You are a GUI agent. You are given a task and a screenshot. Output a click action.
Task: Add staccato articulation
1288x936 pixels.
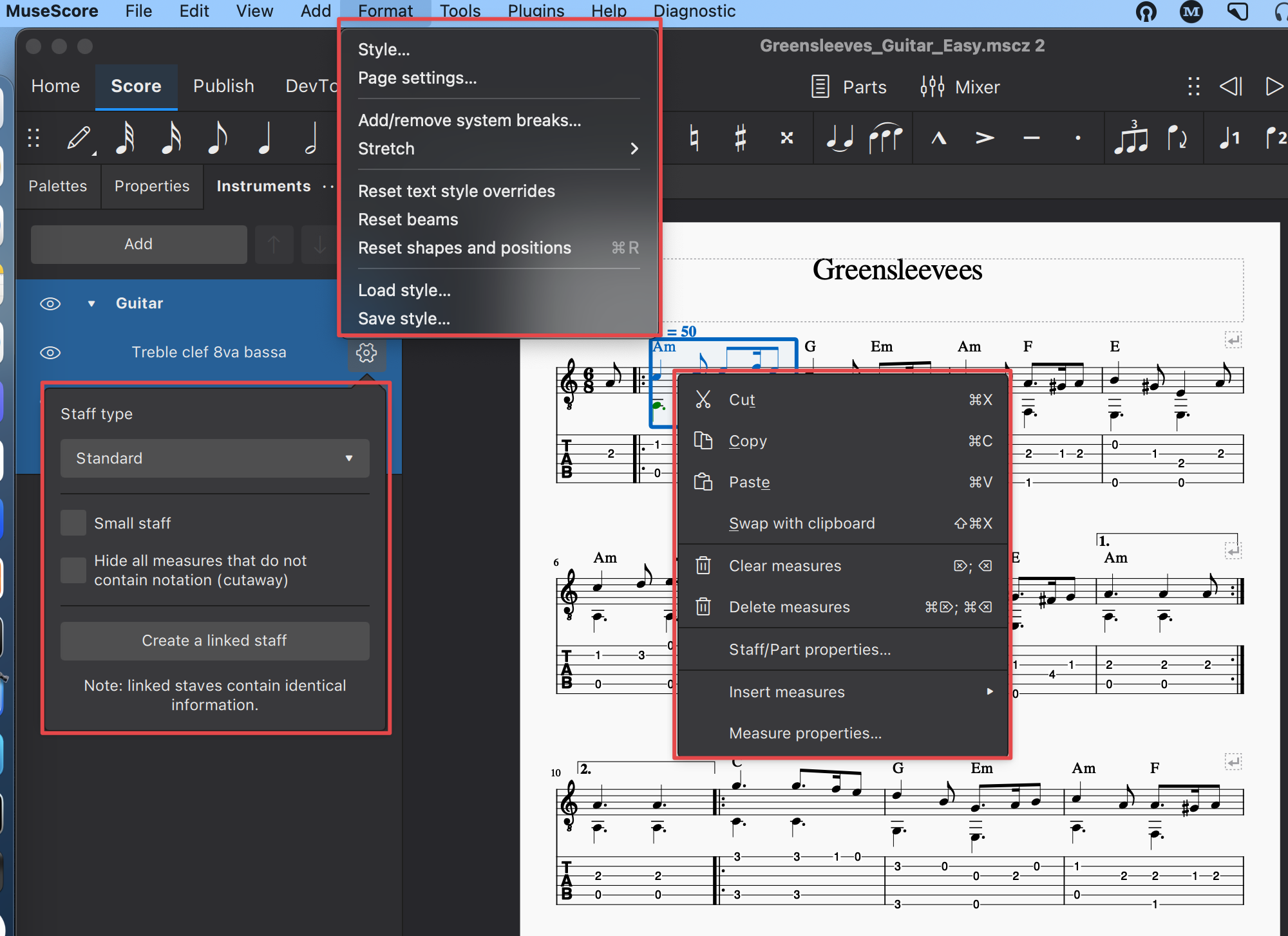[1077, 138]
